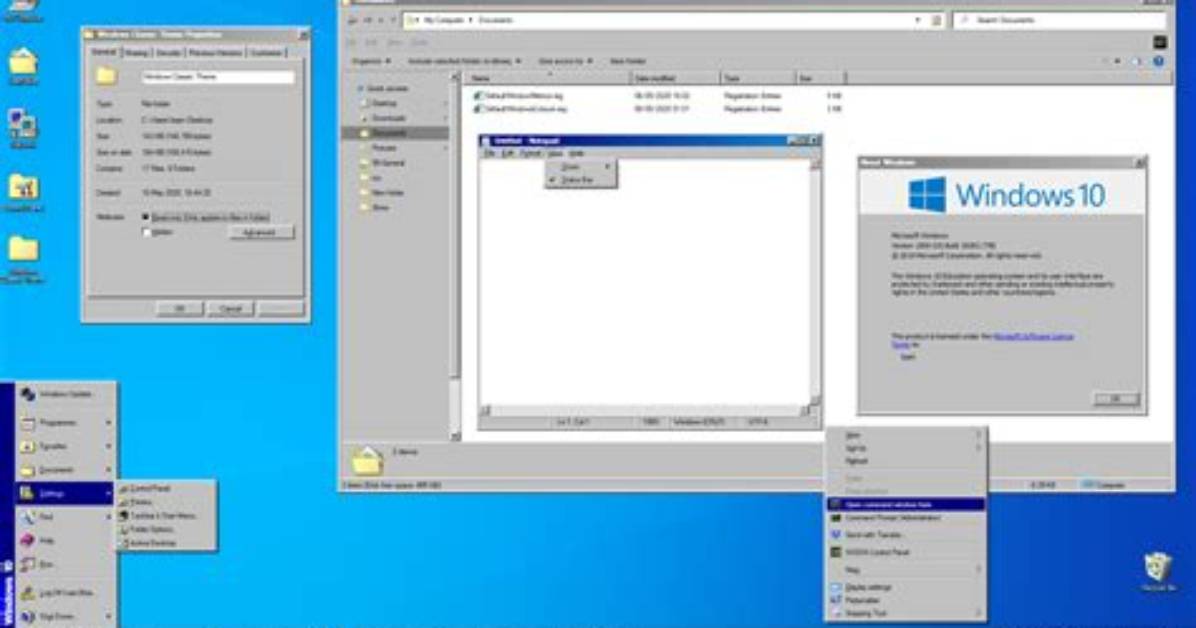
Task: Switch to the General tab in Properties
Action: click(x=104, y=52)
